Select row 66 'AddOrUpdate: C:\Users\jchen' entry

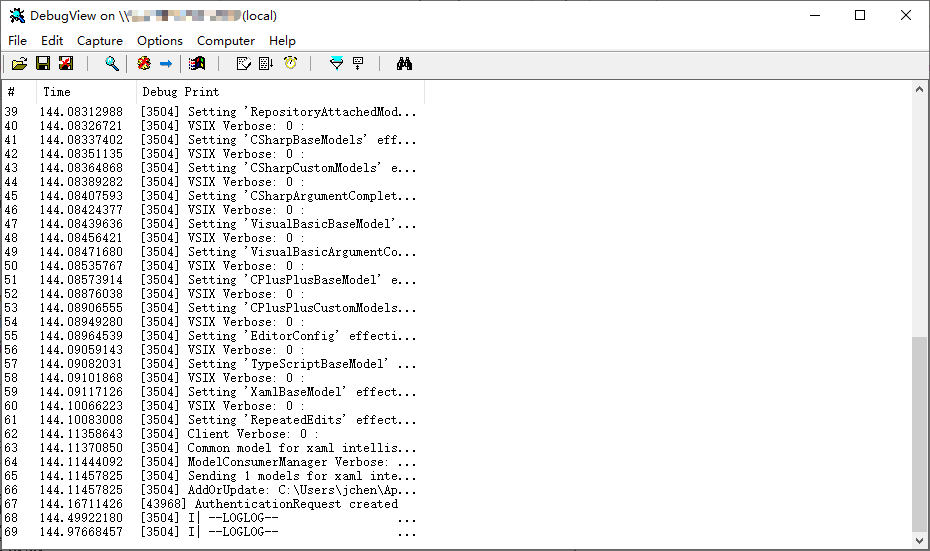click(x=211, y=490)
